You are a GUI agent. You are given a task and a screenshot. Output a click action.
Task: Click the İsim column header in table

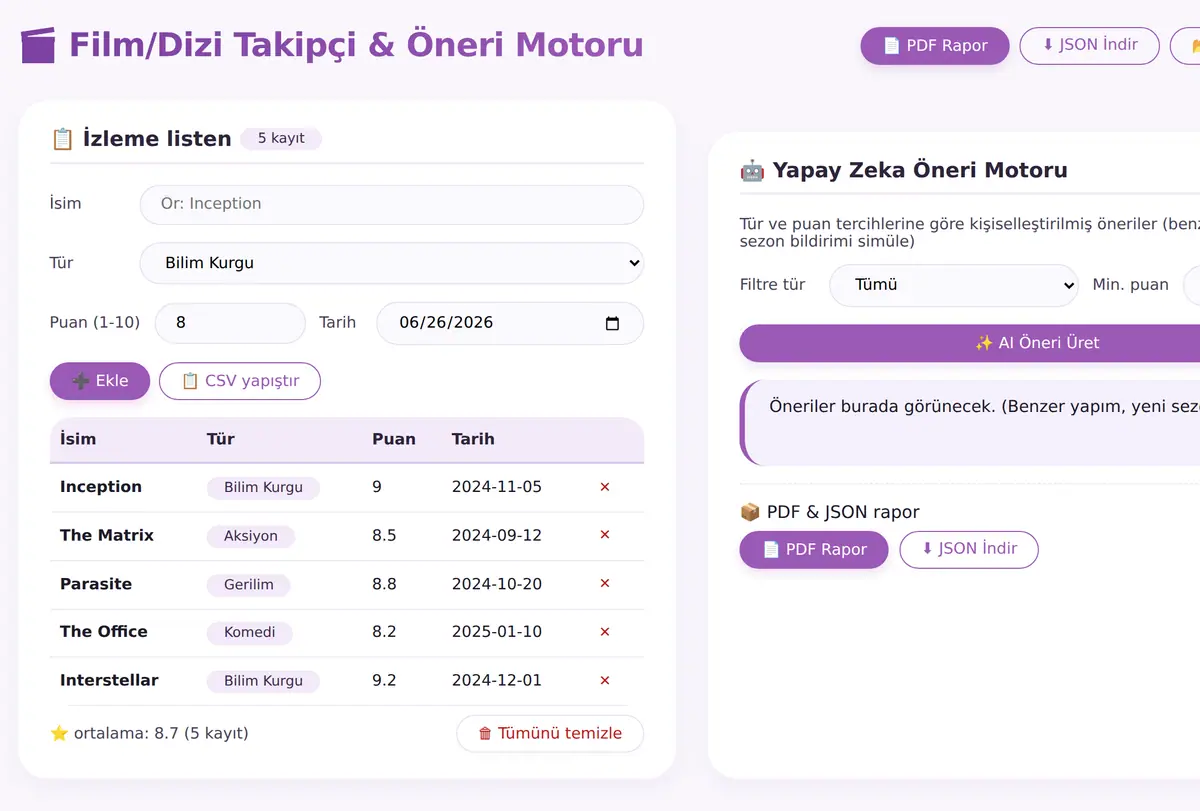(78, 439)
